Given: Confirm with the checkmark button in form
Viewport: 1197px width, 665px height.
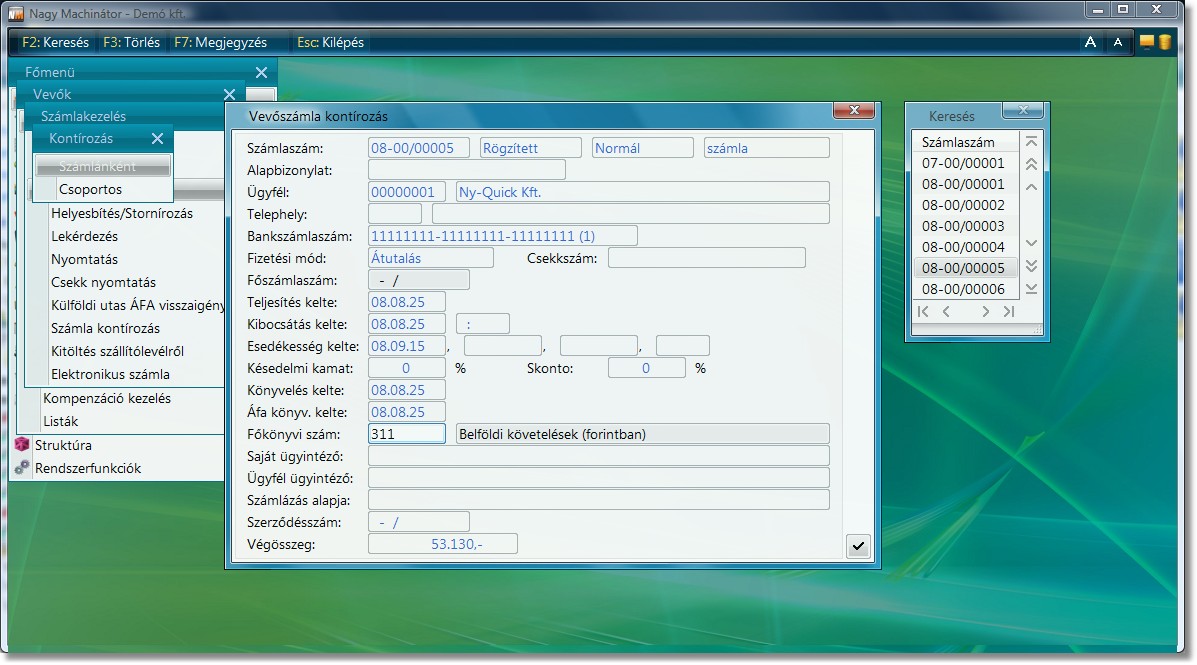Looking at the screenshot, I should pos(858,545).
